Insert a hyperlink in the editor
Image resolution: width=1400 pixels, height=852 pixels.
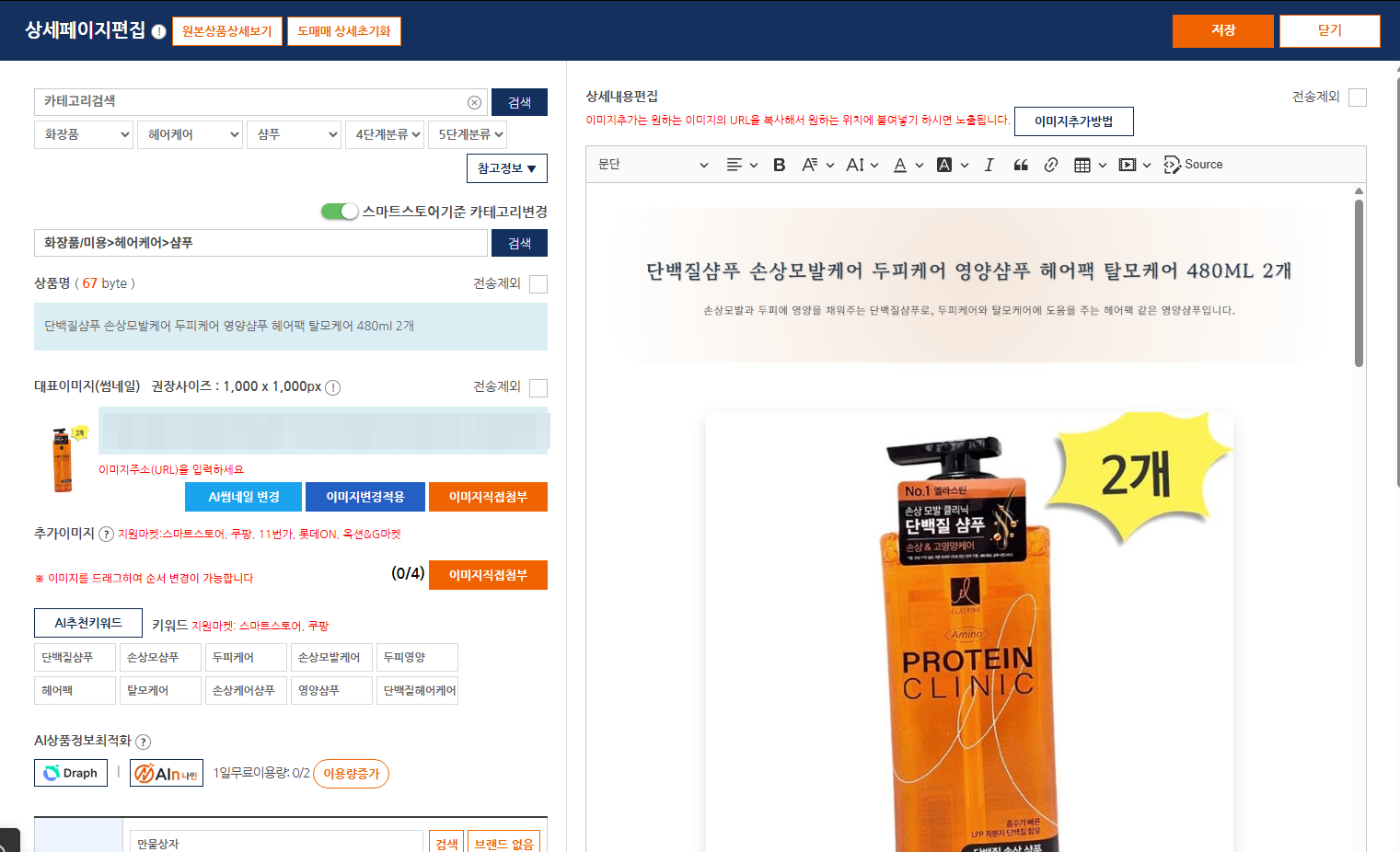pyautogui.click(x=1050, y=165)
